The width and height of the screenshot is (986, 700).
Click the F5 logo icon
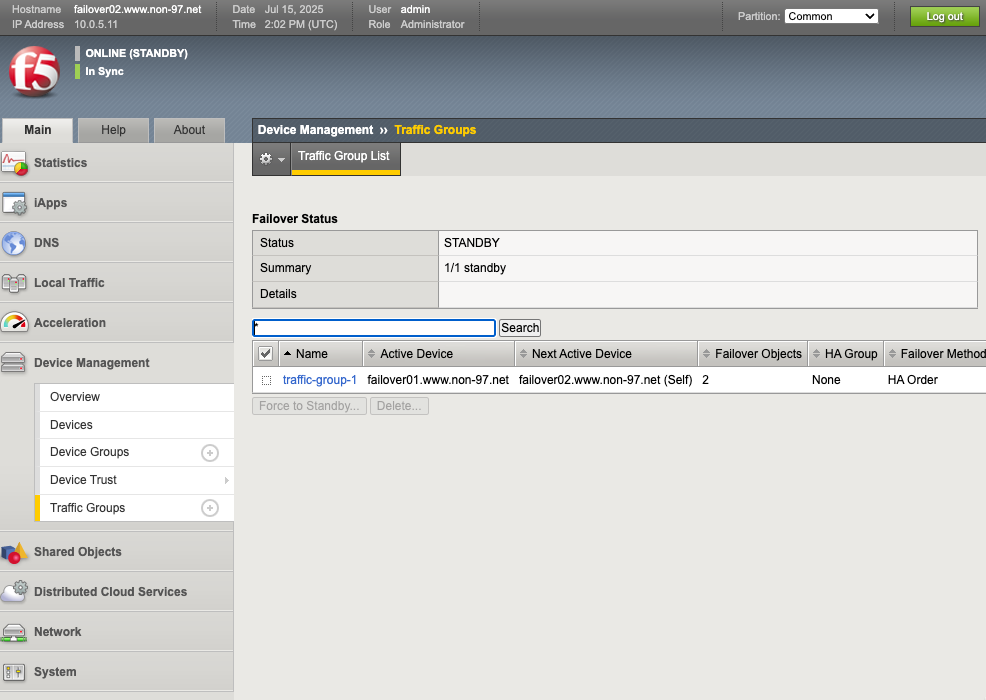(35, 72)
